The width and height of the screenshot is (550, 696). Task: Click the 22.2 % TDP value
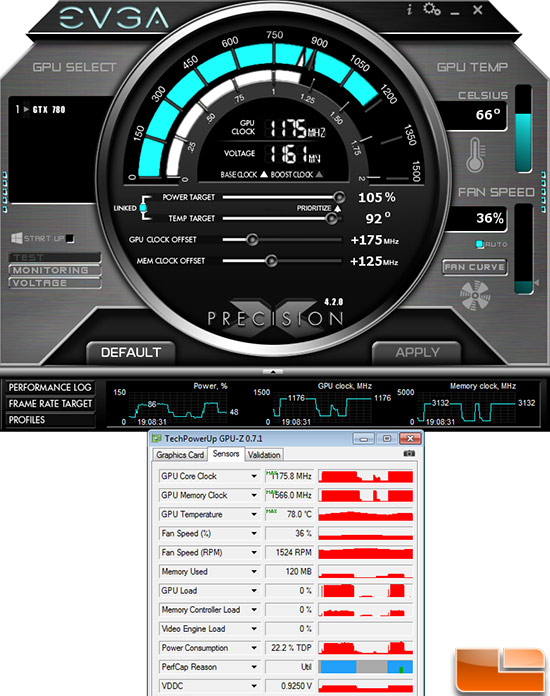pyautogui.click(x=289, y=648)
